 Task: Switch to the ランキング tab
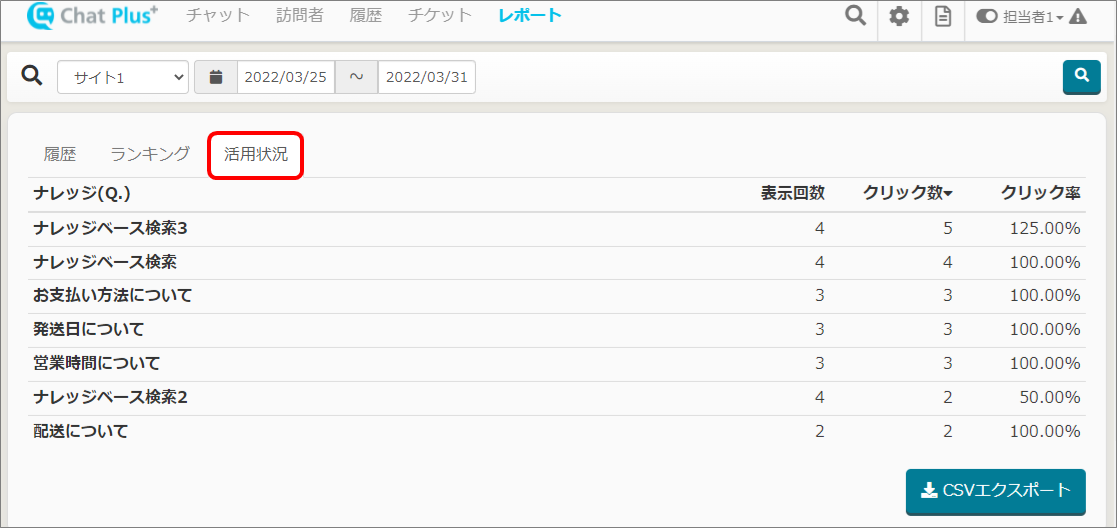point(150,154)
